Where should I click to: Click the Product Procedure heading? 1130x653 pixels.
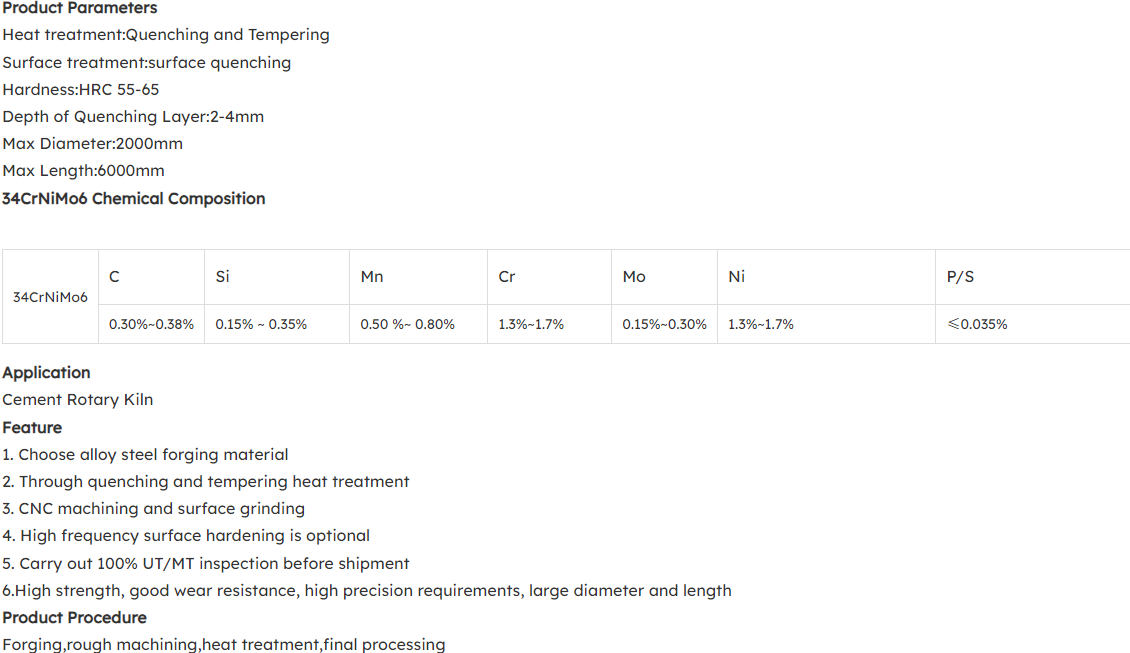74,617
